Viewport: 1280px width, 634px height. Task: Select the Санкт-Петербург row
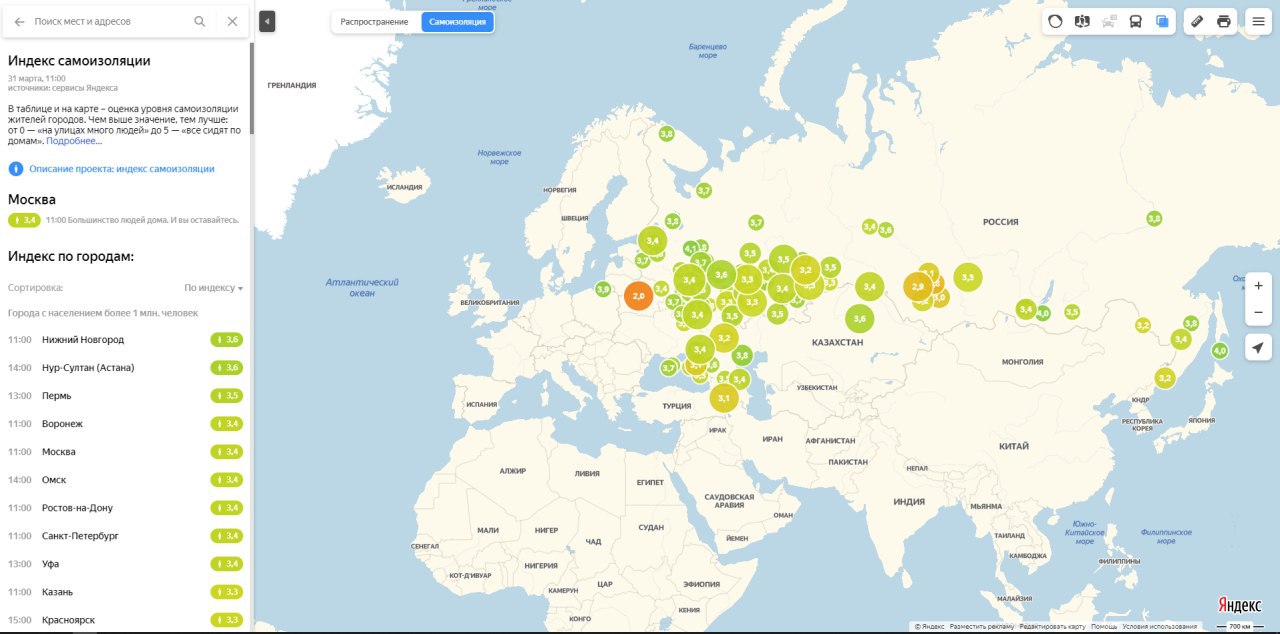click(125, 536)
